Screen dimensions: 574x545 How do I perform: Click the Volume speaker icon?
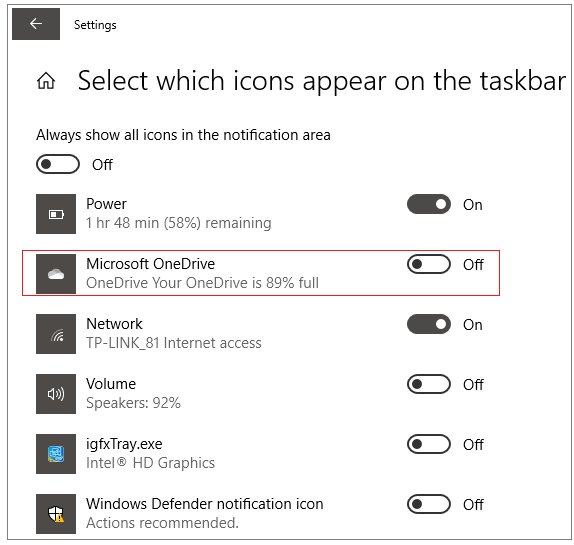click(x=56, y=394)
